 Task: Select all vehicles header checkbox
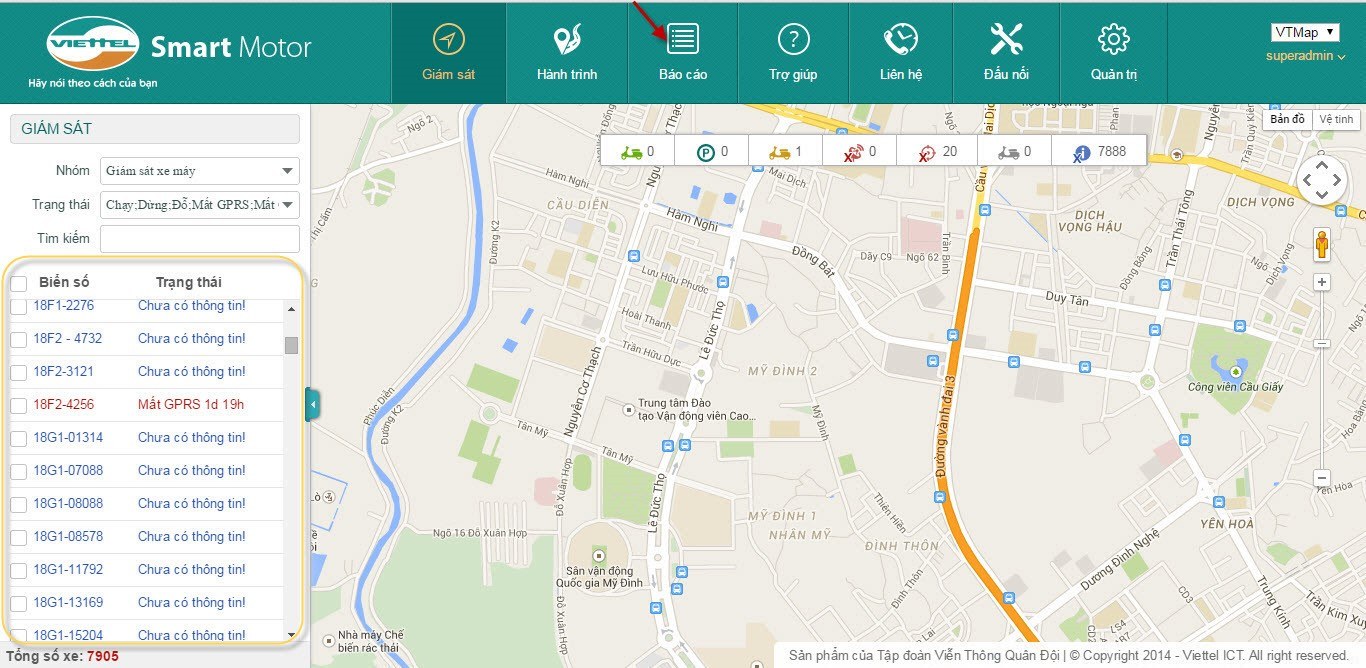[x=18, y=283]
